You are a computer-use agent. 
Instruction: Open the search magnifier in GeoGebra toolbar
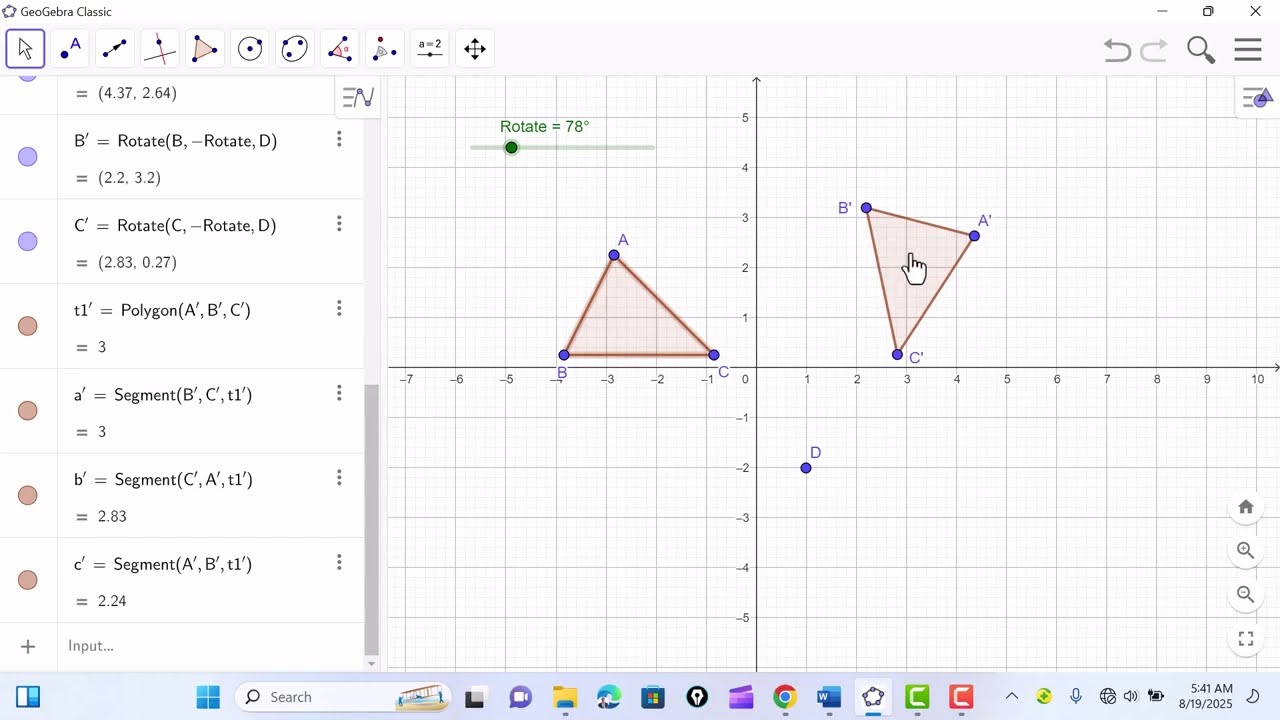(x=1200, y=50)
